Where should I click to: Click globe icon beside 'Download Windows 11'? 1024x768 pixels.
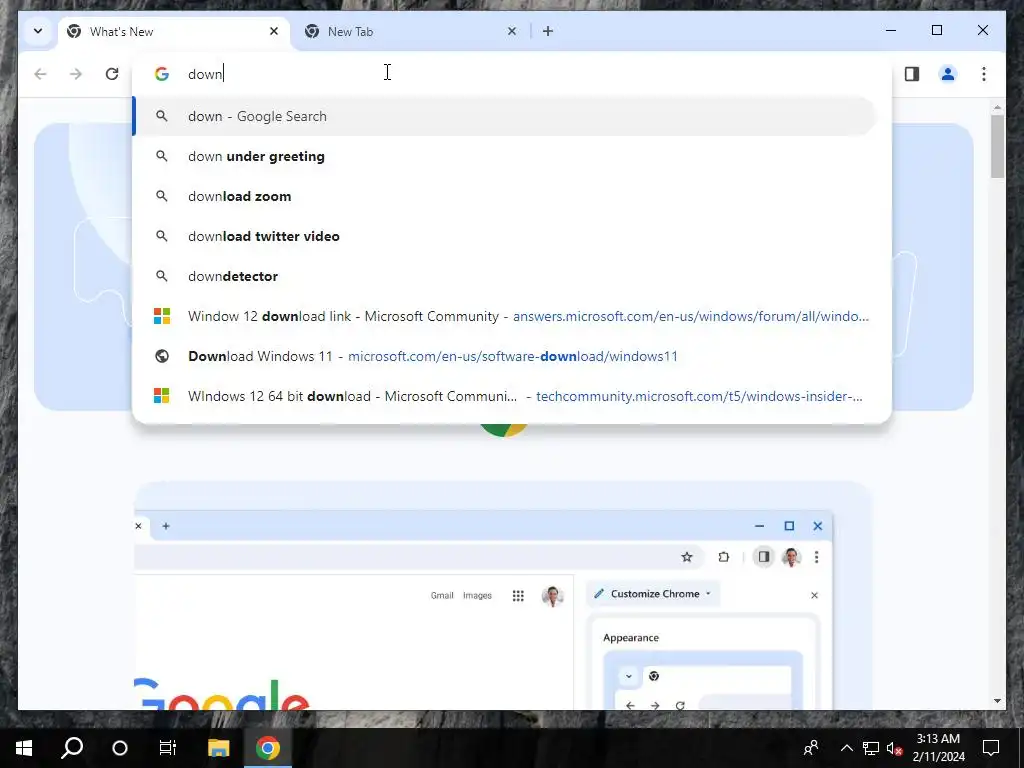pos(162,356)
